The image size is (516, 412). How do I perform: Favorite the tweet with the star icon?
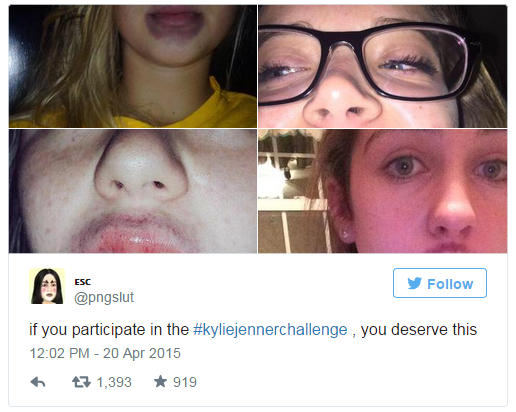pyautogui.click(x=160, y=381)
